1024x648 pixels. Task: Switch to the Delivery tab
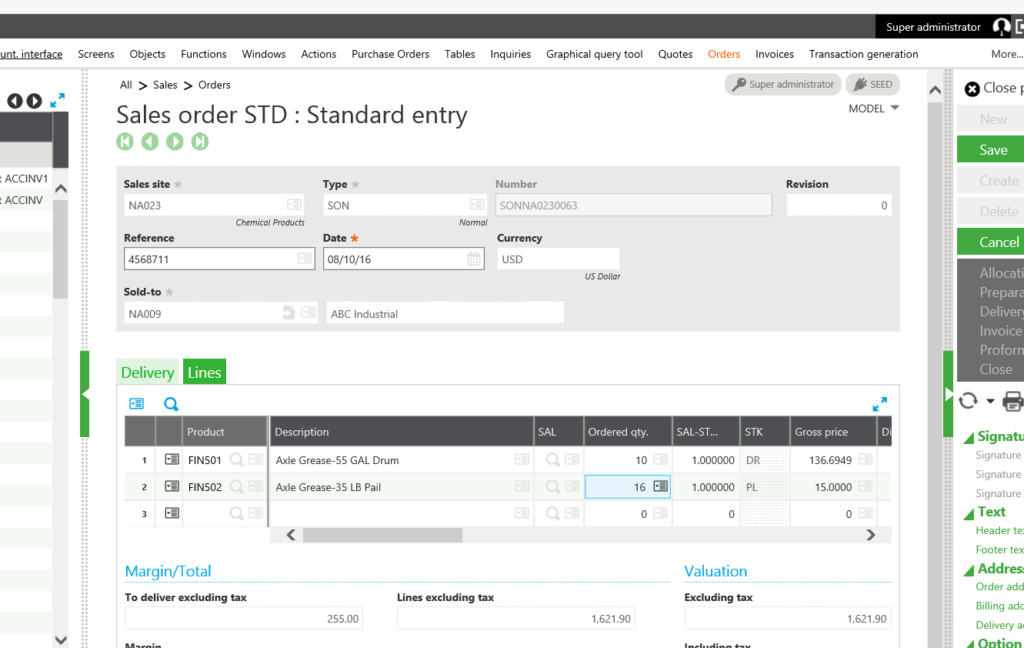pos(147,372)
